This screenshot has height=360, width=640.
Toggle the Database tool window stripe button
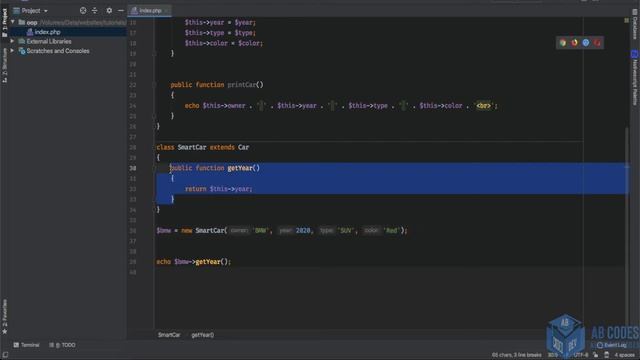click(635, 25)
